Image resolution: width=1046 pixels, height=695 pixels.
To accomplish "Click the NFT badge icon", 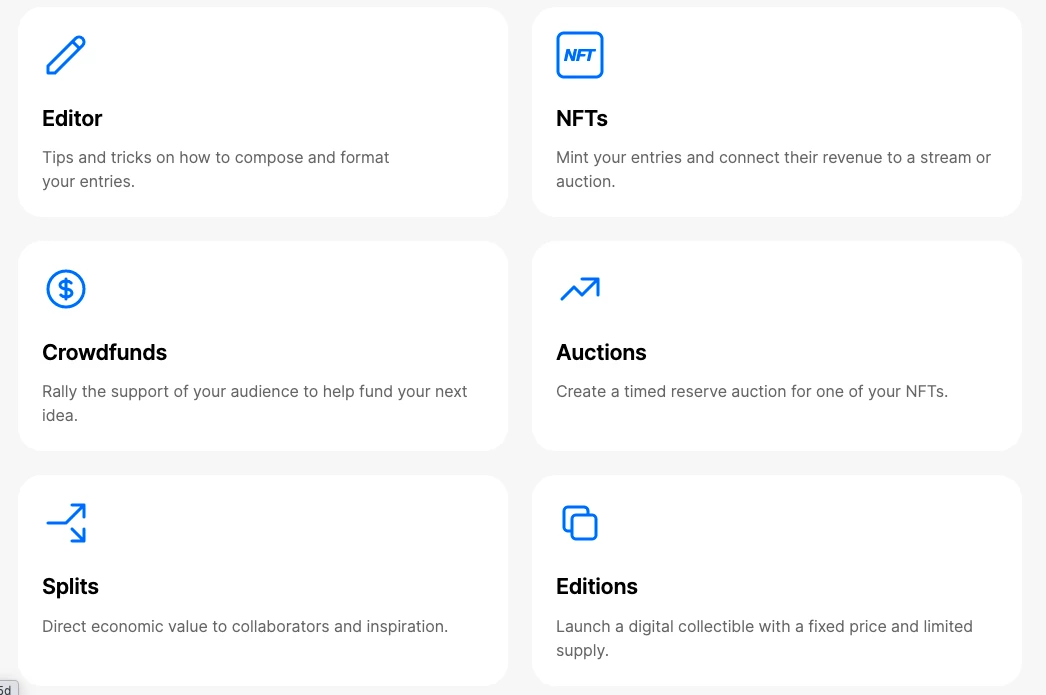I will (x=580, y=55).
